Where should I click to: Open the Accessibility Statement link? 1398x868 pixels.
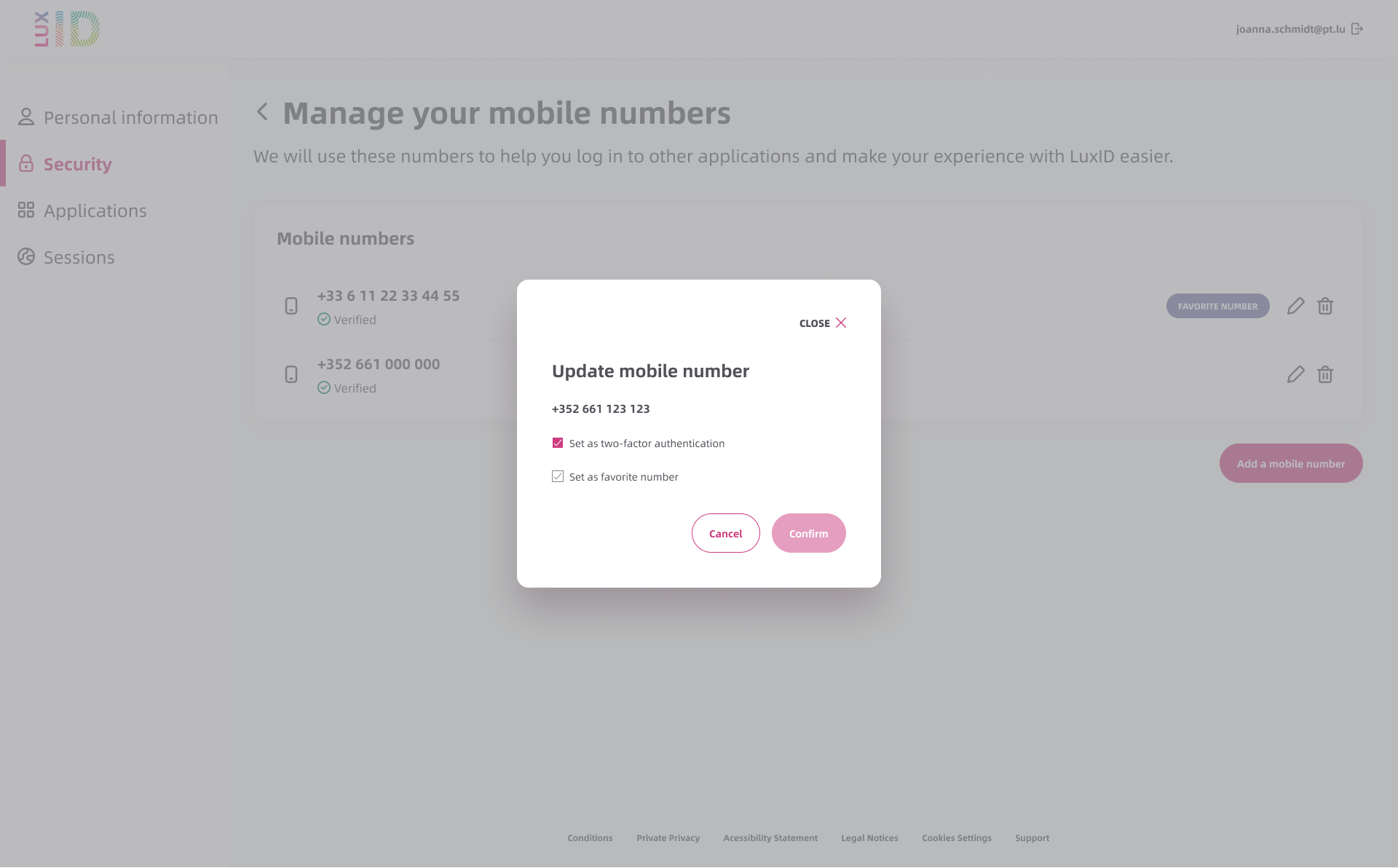tap(770, 838)
